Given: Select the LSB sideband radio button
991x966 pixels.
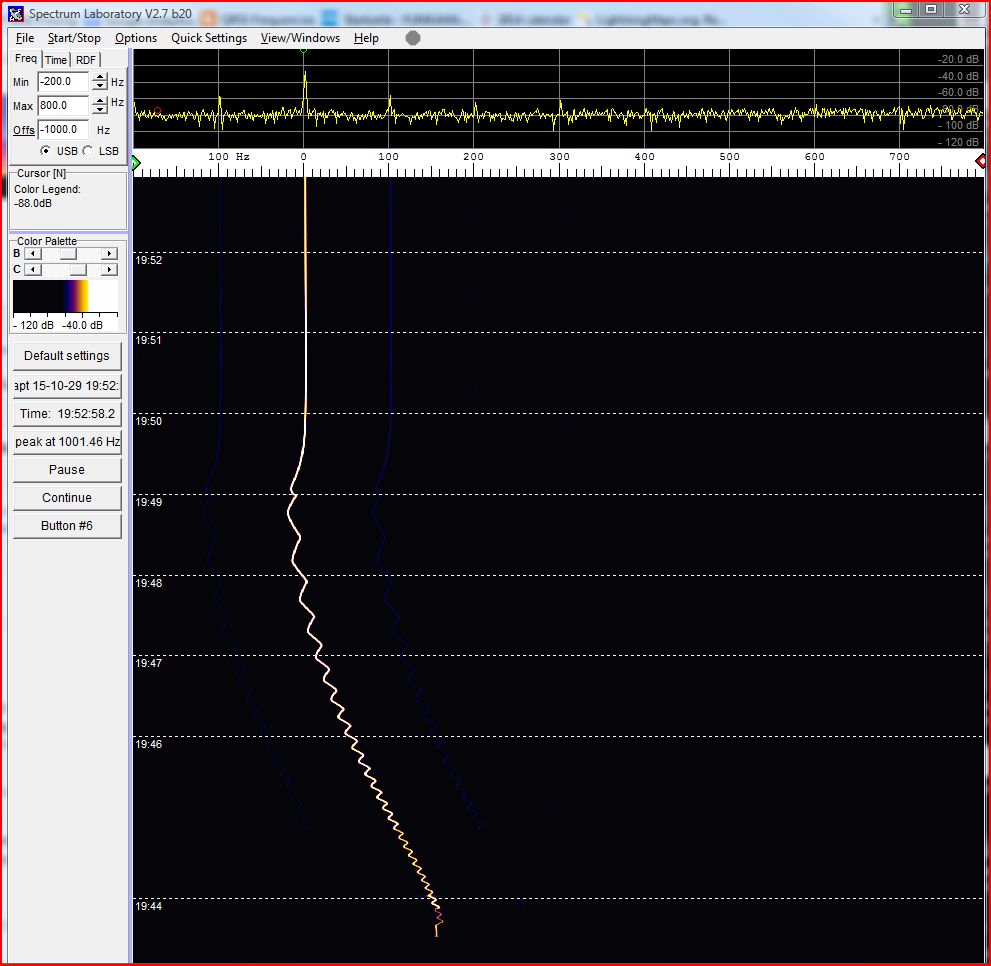Looking at the screenshot, I should pos(87,151).
